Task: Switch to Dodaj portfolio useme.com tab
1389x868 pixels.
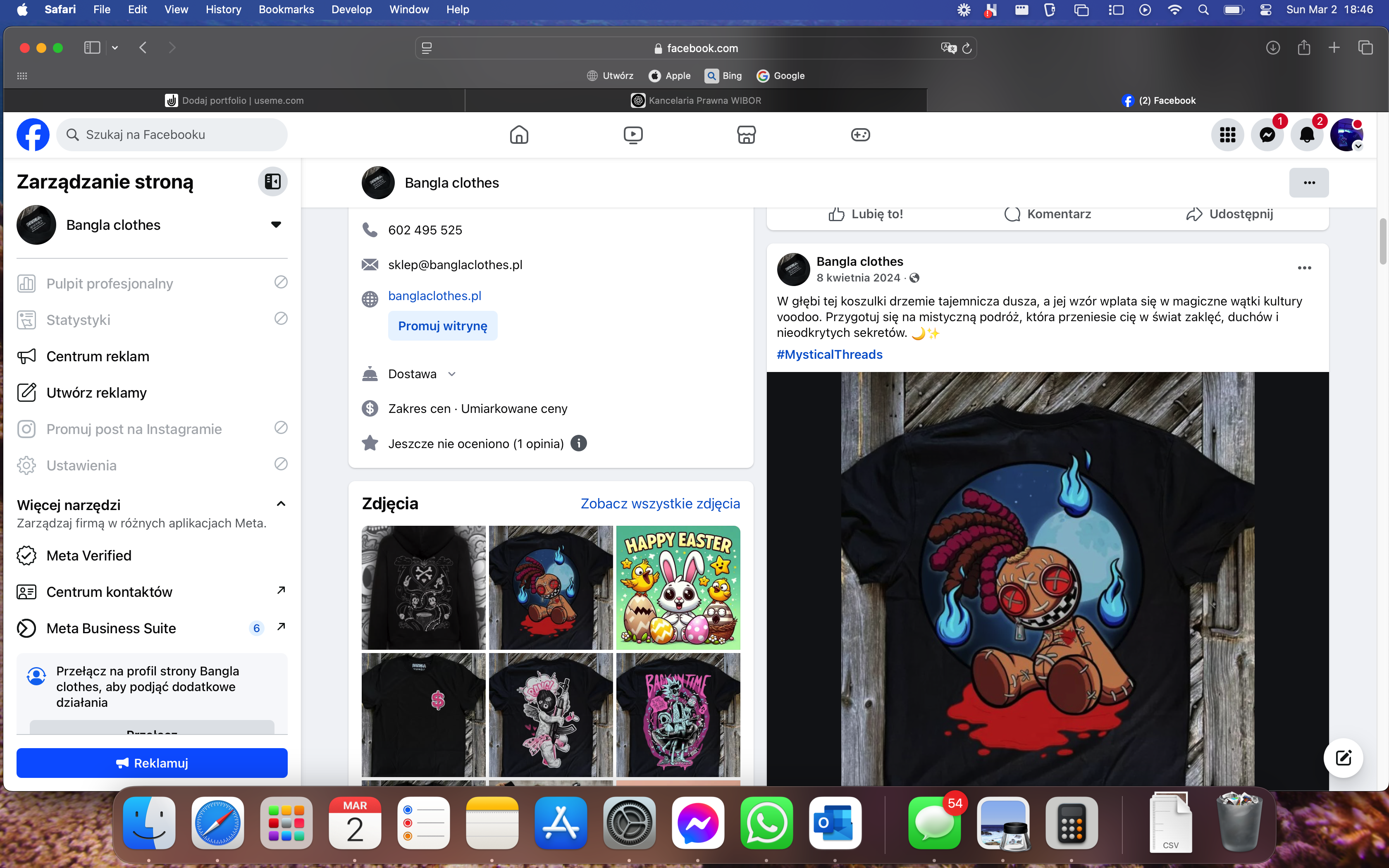Action: click(x=234, y=100)
